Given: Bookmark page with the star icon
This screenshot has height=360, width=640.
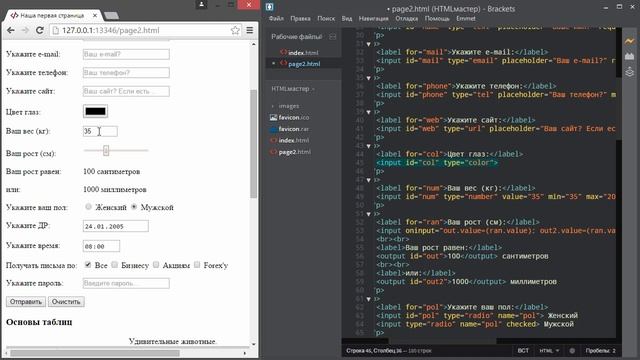Looking at the screenshot, I should coord(235,30).
